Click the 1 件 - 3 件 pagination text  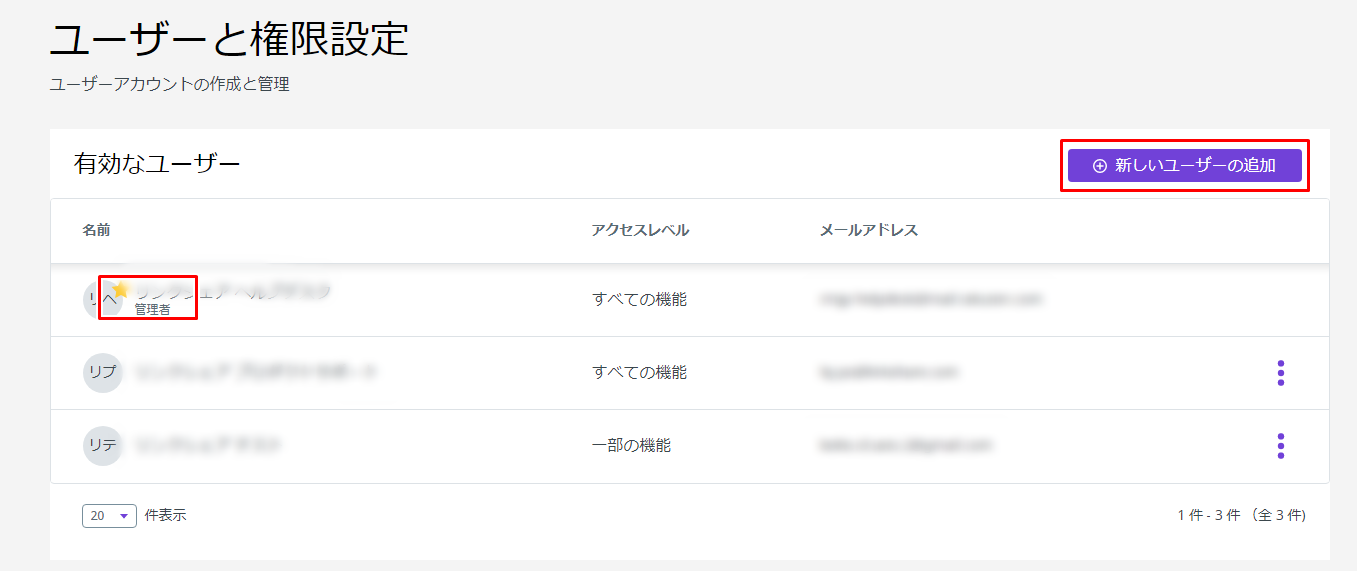pos(1241,516)
